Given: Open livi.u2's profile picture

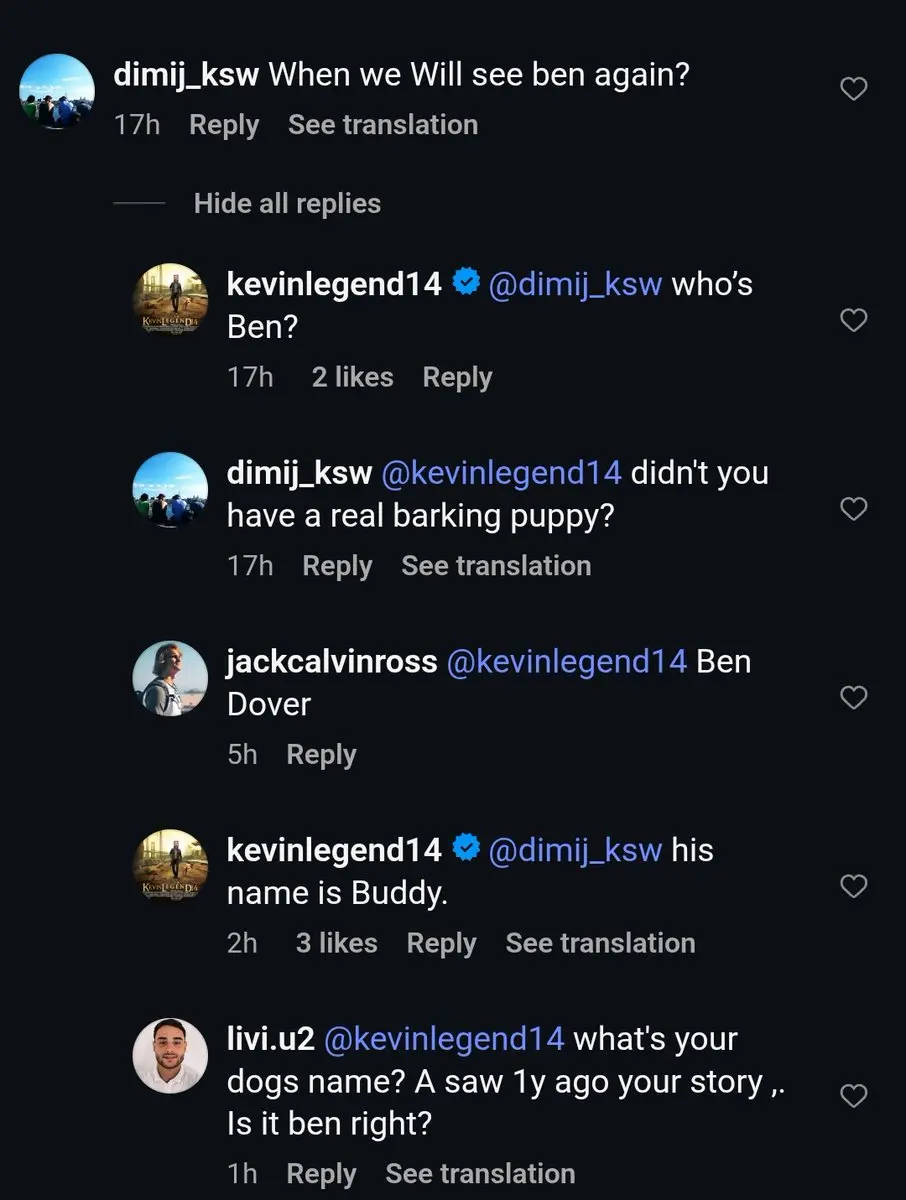Looking at the screenshot, I should click(x=171, y=1056).
